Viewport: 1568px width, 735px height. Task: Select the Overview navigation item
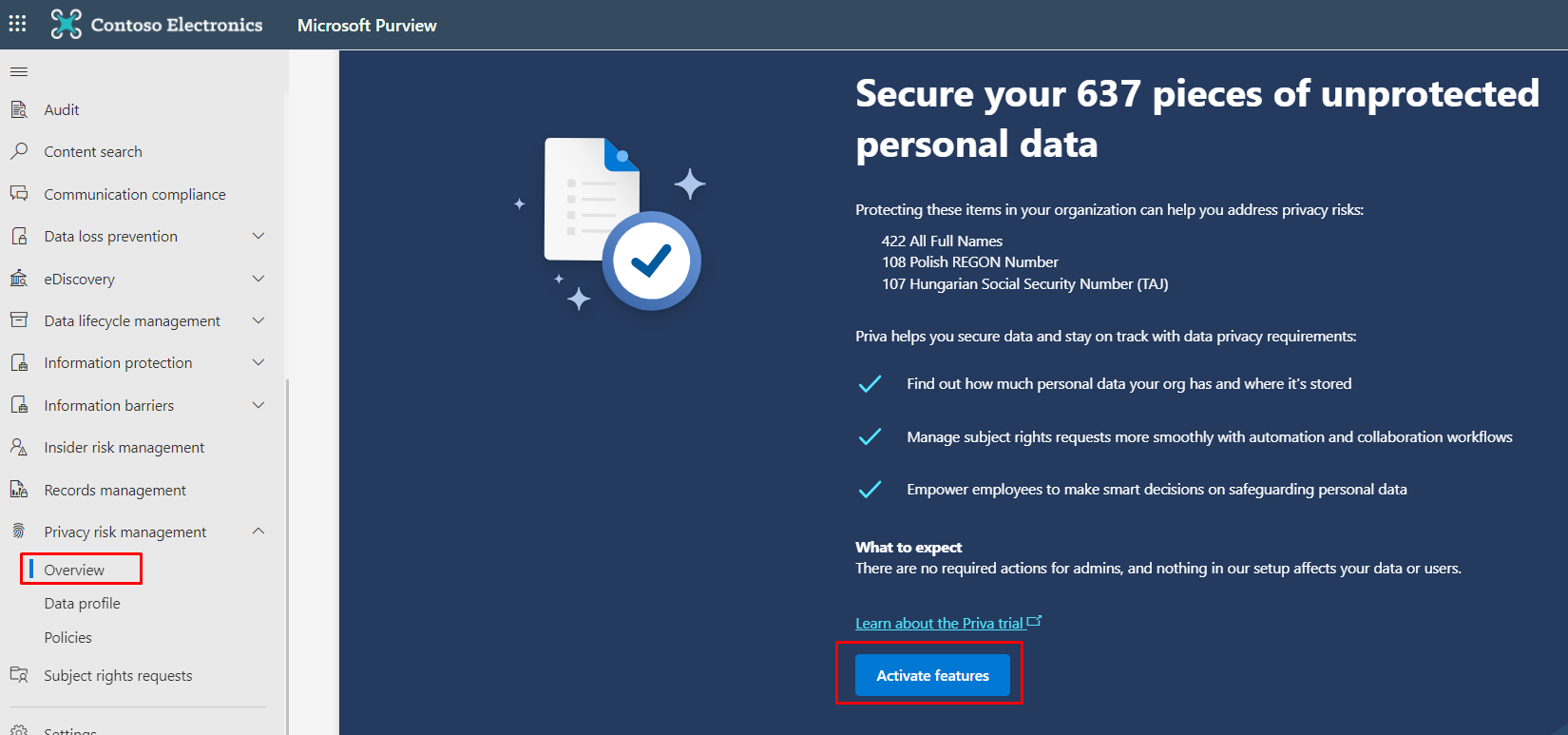pos(75,570)
